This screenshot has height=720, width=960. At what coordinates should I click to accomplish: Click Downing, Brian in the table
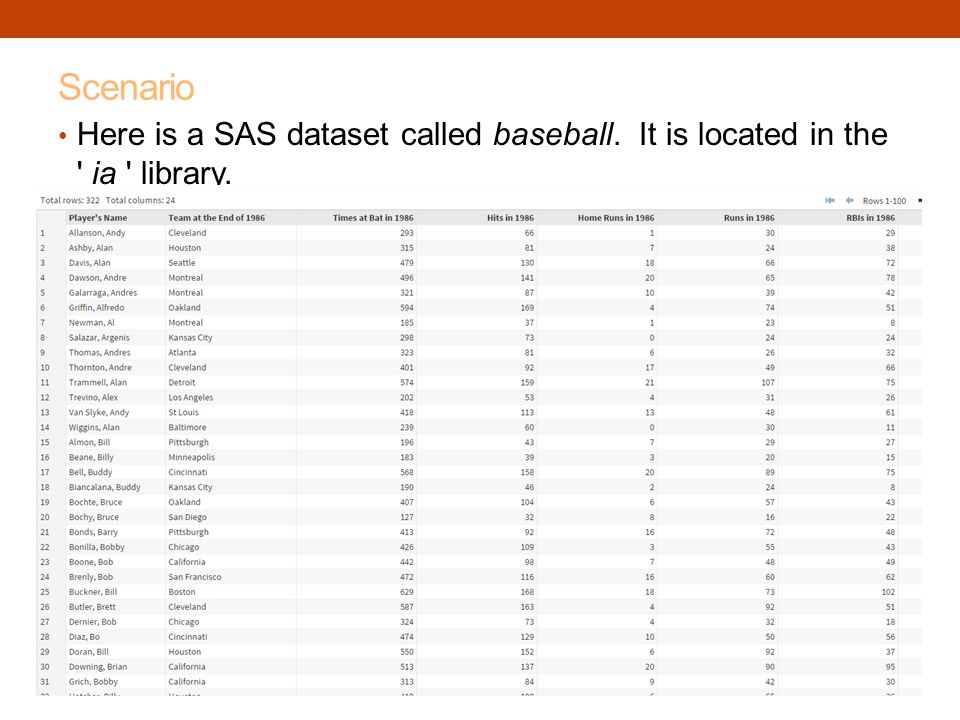tap(98, 667)
